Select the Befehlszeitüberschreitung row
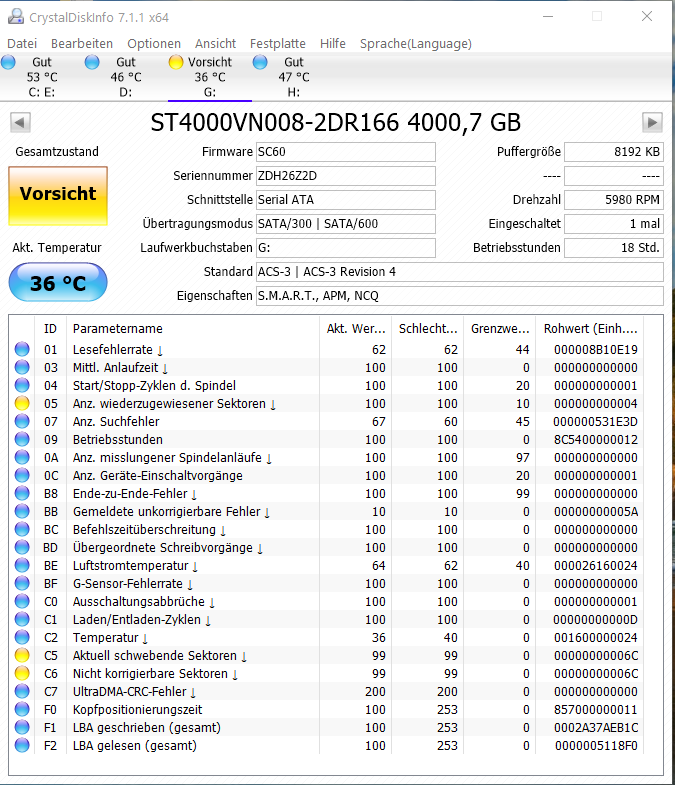 click(x=328, y=529)
